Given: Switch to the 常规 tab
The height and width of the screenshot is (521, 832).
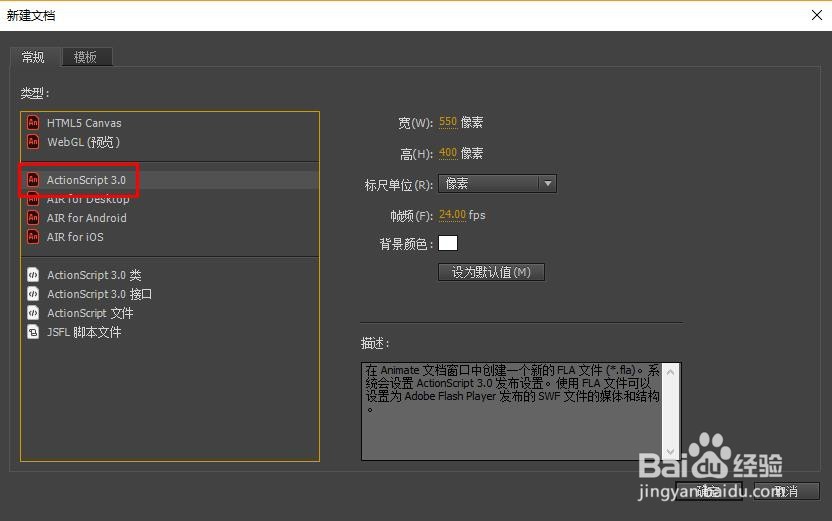Looking at the screenshot, I should (x=33, y=57).
